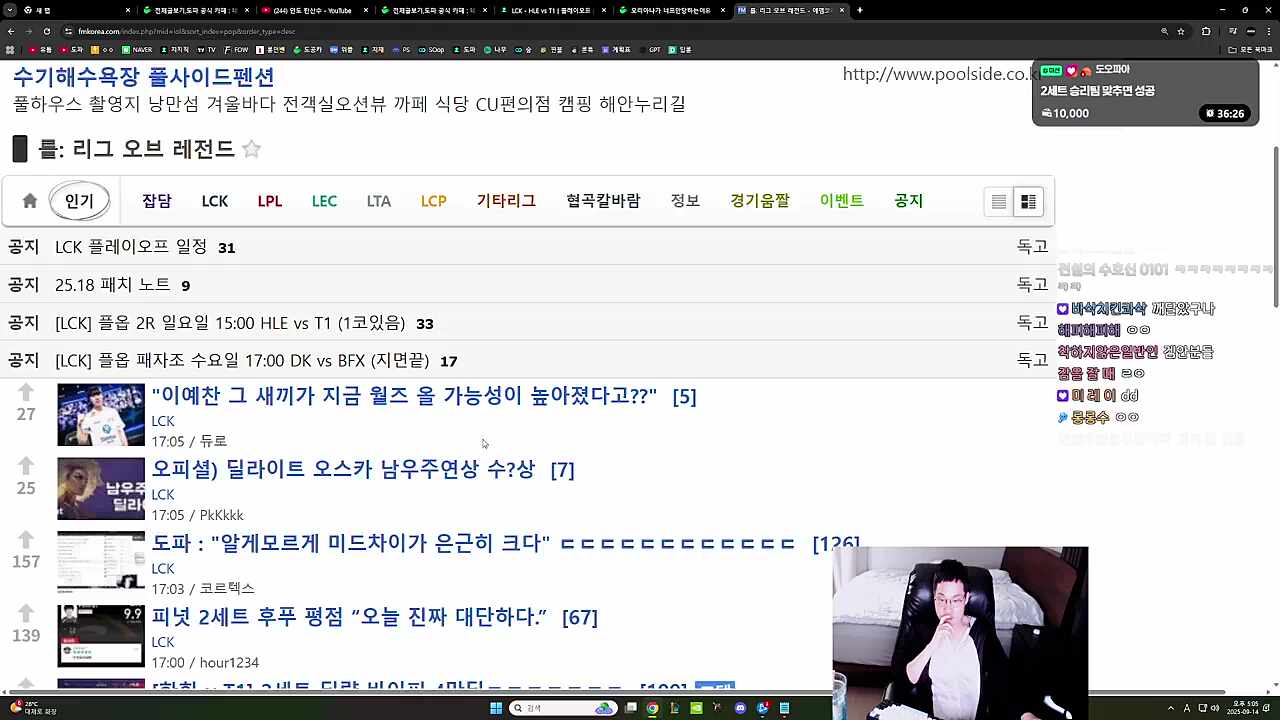1280x720 pixels.
Task: Select 공지 category tab
Action: (909, 201)
